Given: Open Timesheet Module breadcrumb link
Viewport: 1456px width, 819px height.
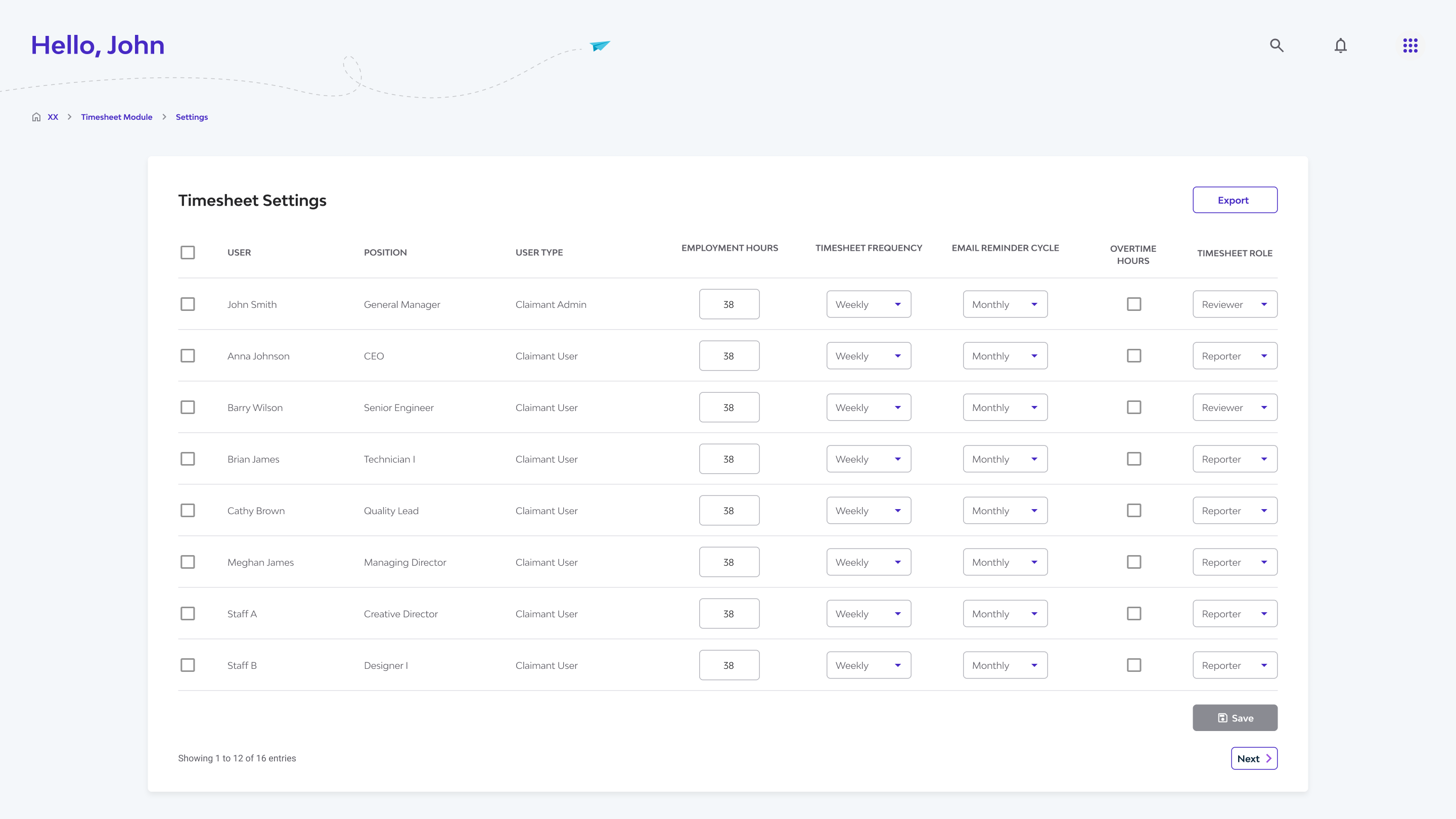Looking at the screenshot, I should [x=116, y=117].
